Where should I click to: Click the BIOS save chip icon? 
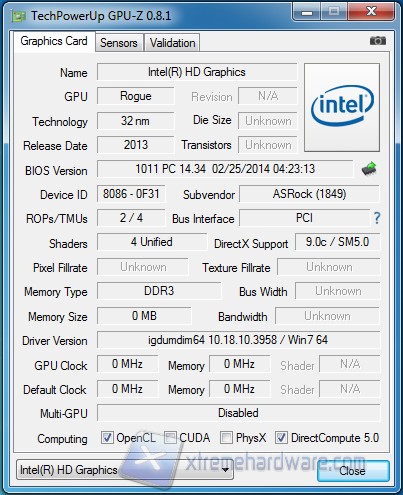click(369, 169)
